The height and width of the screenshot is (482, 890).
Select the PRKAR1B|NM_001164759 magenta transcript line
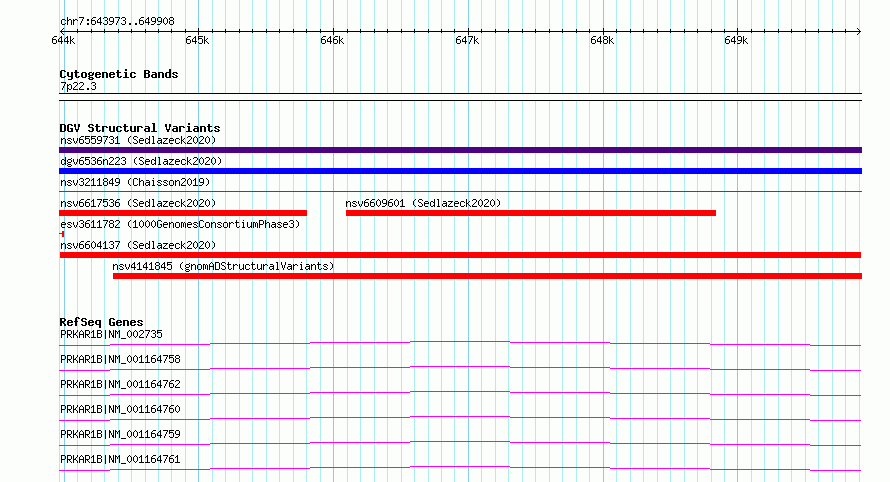click(x=460, y=443)
